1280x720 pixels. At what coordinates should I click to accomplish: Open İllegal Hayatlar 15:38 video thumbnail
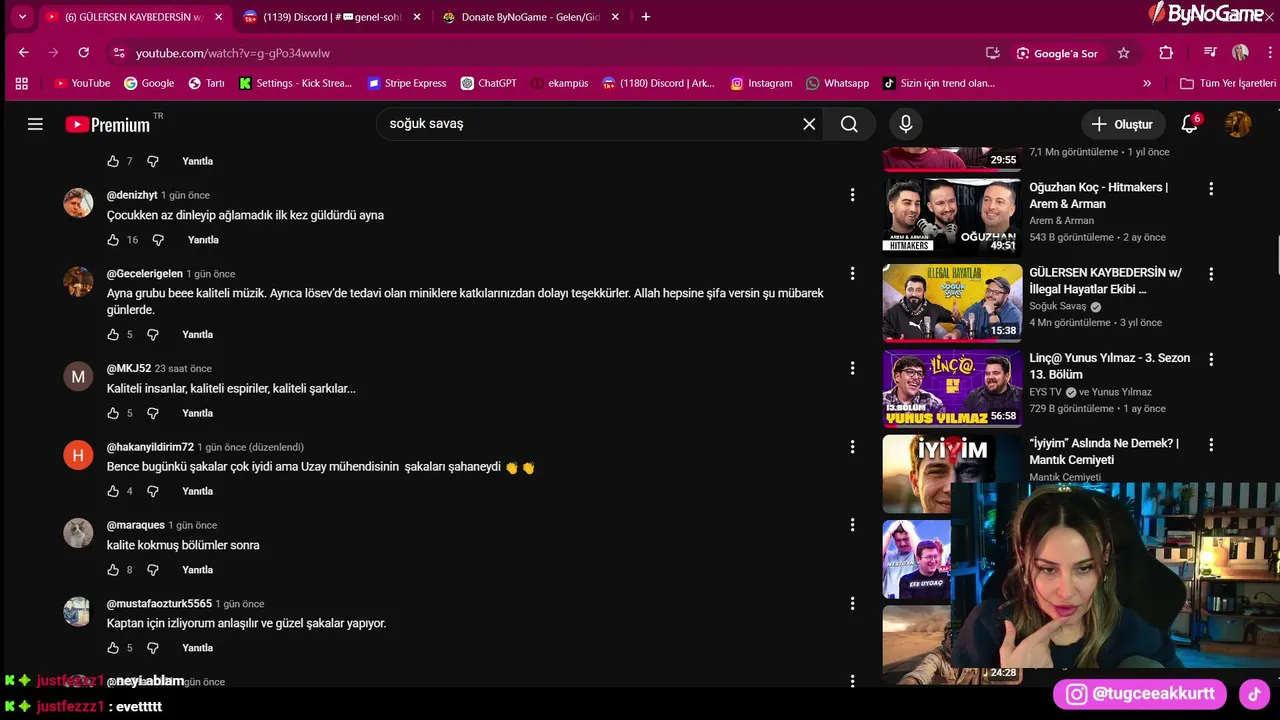pos(952,301)
